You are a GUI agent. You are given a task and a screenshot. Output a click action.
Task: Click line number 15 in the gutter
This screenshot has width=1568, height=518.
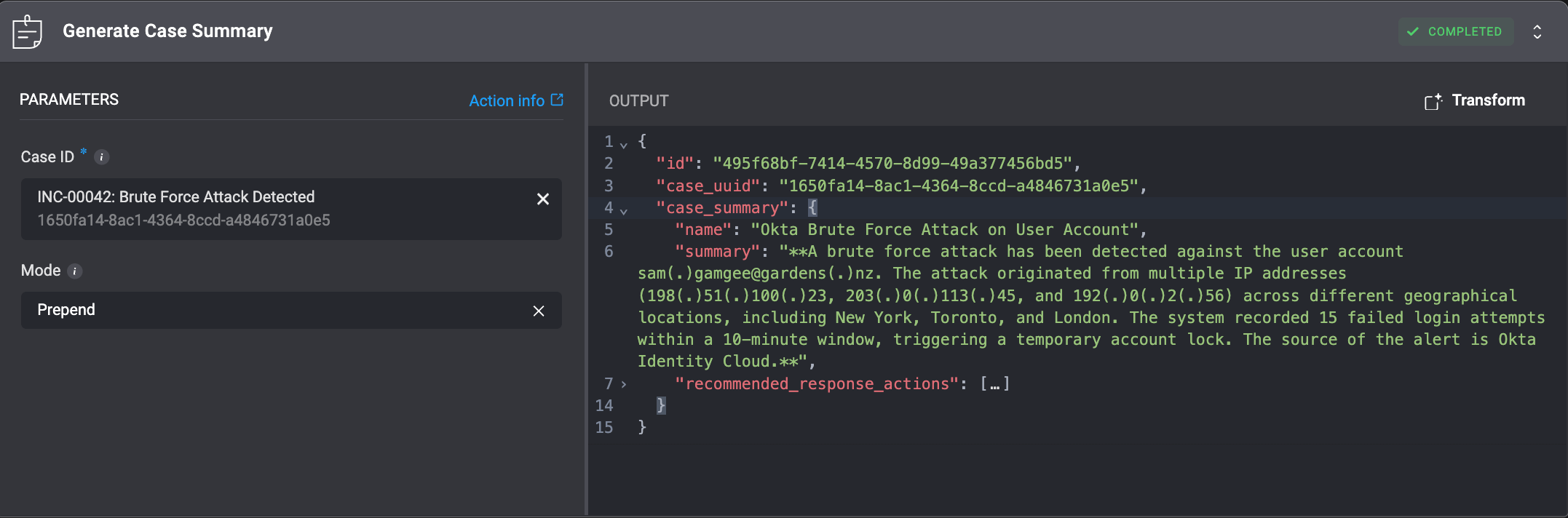pos(604,428)
